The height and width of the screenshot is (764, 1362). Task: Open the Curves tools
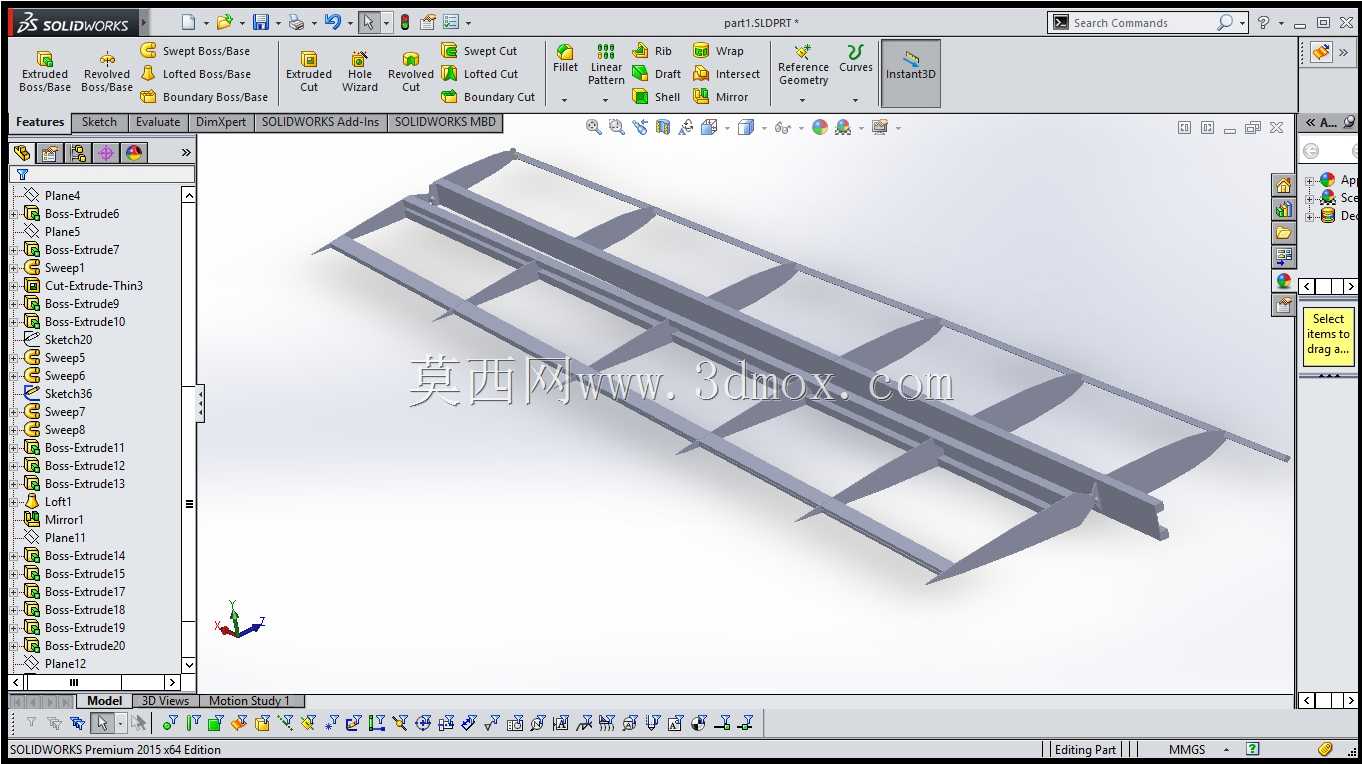tap(855, 59)
